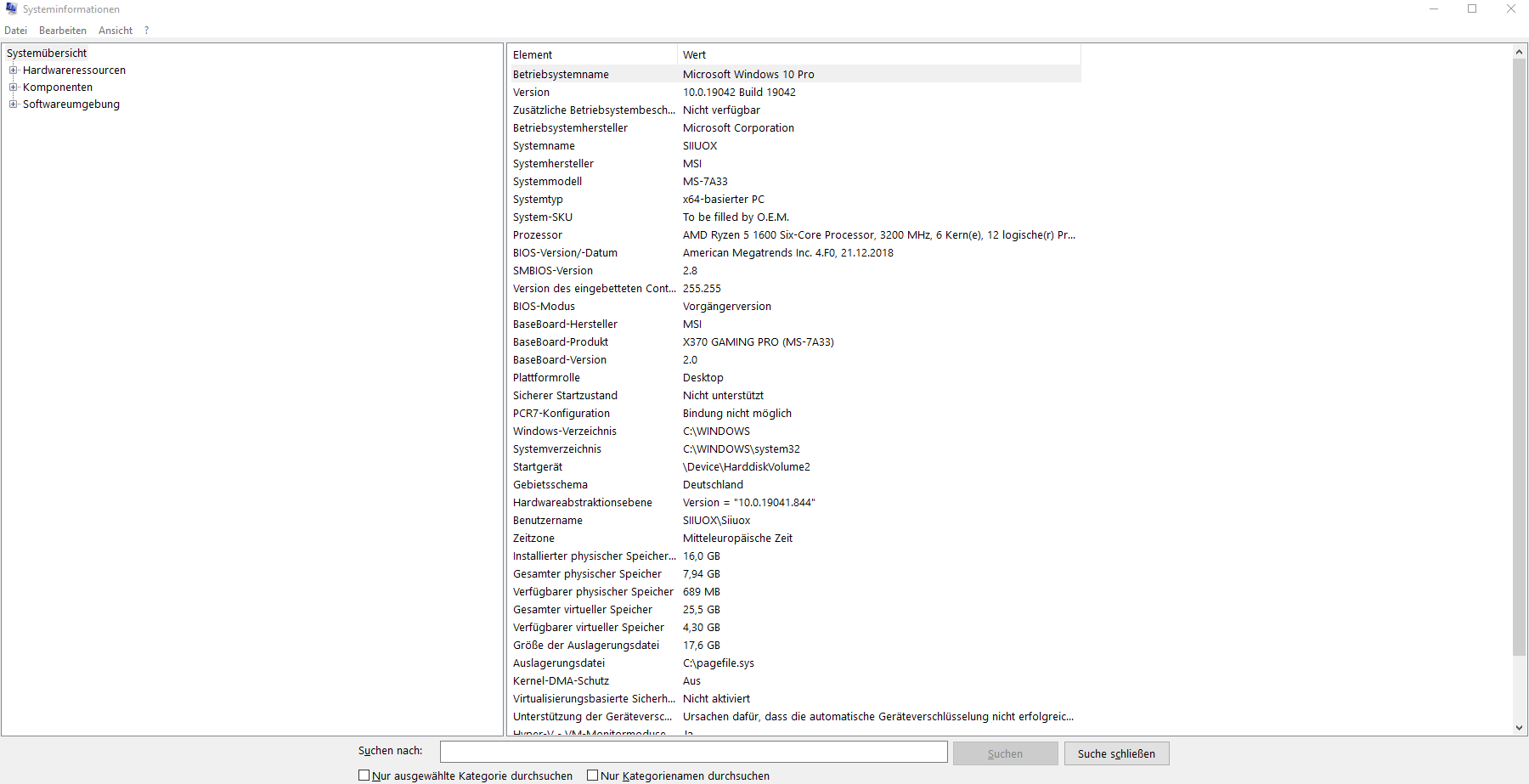Select the Installierter physischer Speicher row
Image resolution: width=1529 pixels, height=784 pixels.
click(x=794, y=556)
